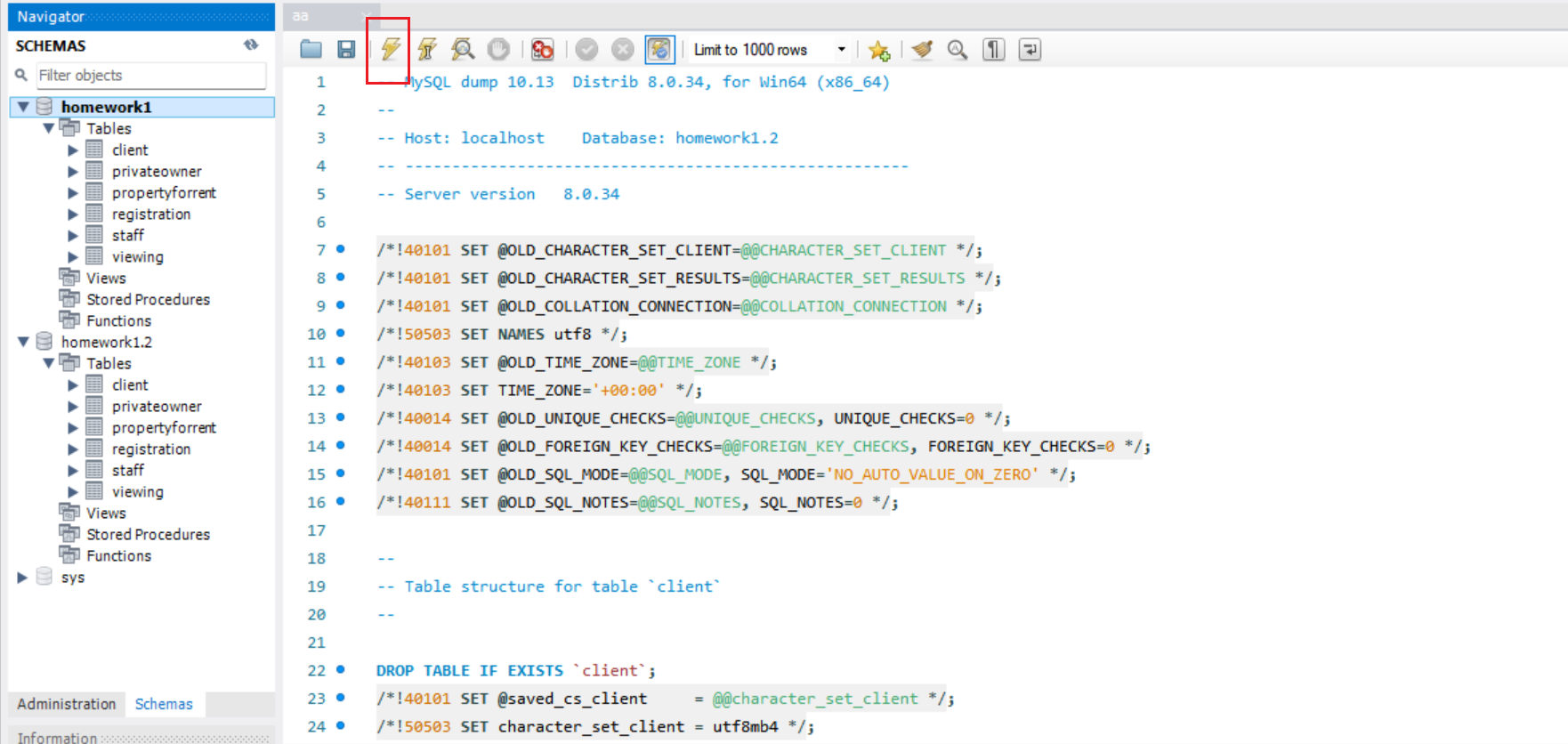This screenshot has height=744, width=1568.
Task: Commit the current transaction
Action: pos(586,49)
